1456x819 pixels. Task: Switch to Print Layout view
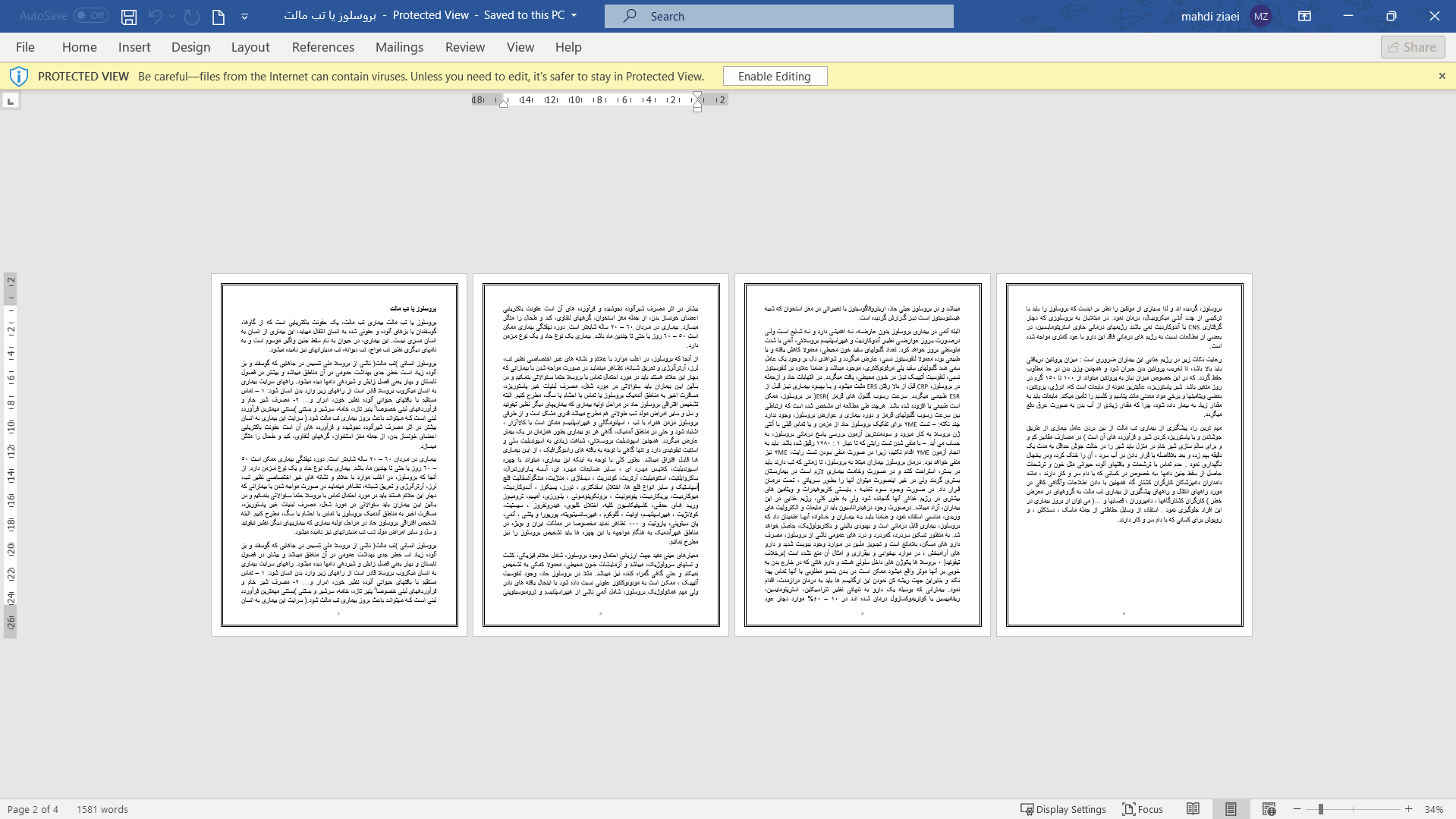click(1231, 809)
